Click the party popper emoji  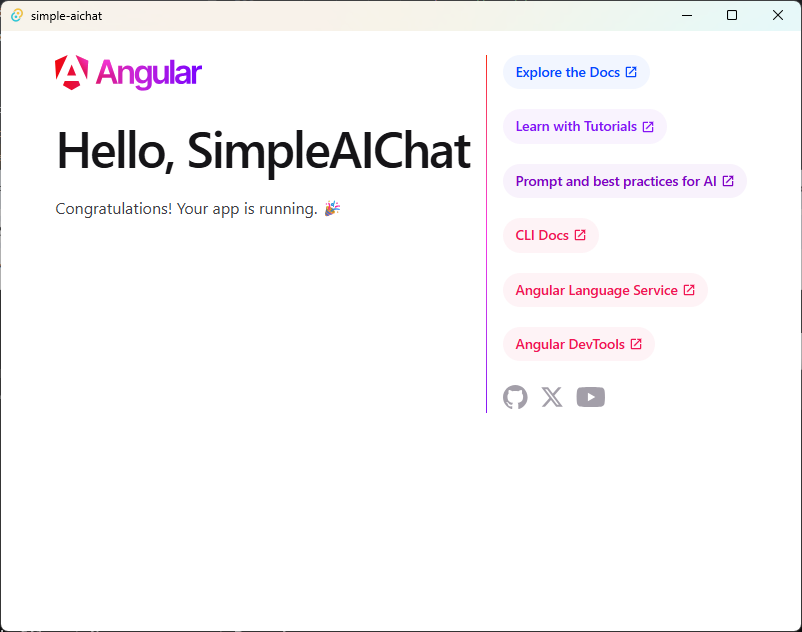332,209
